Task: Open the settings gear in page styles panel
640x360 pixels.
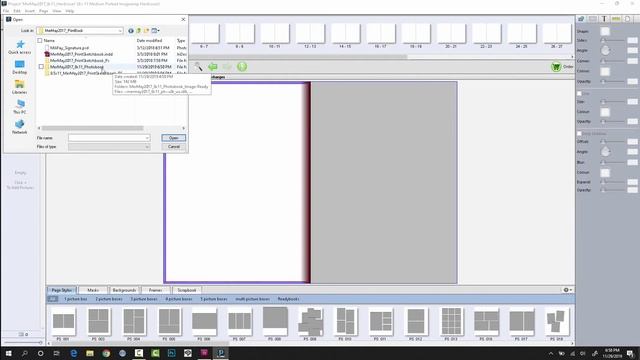Action: pos(567,290)
